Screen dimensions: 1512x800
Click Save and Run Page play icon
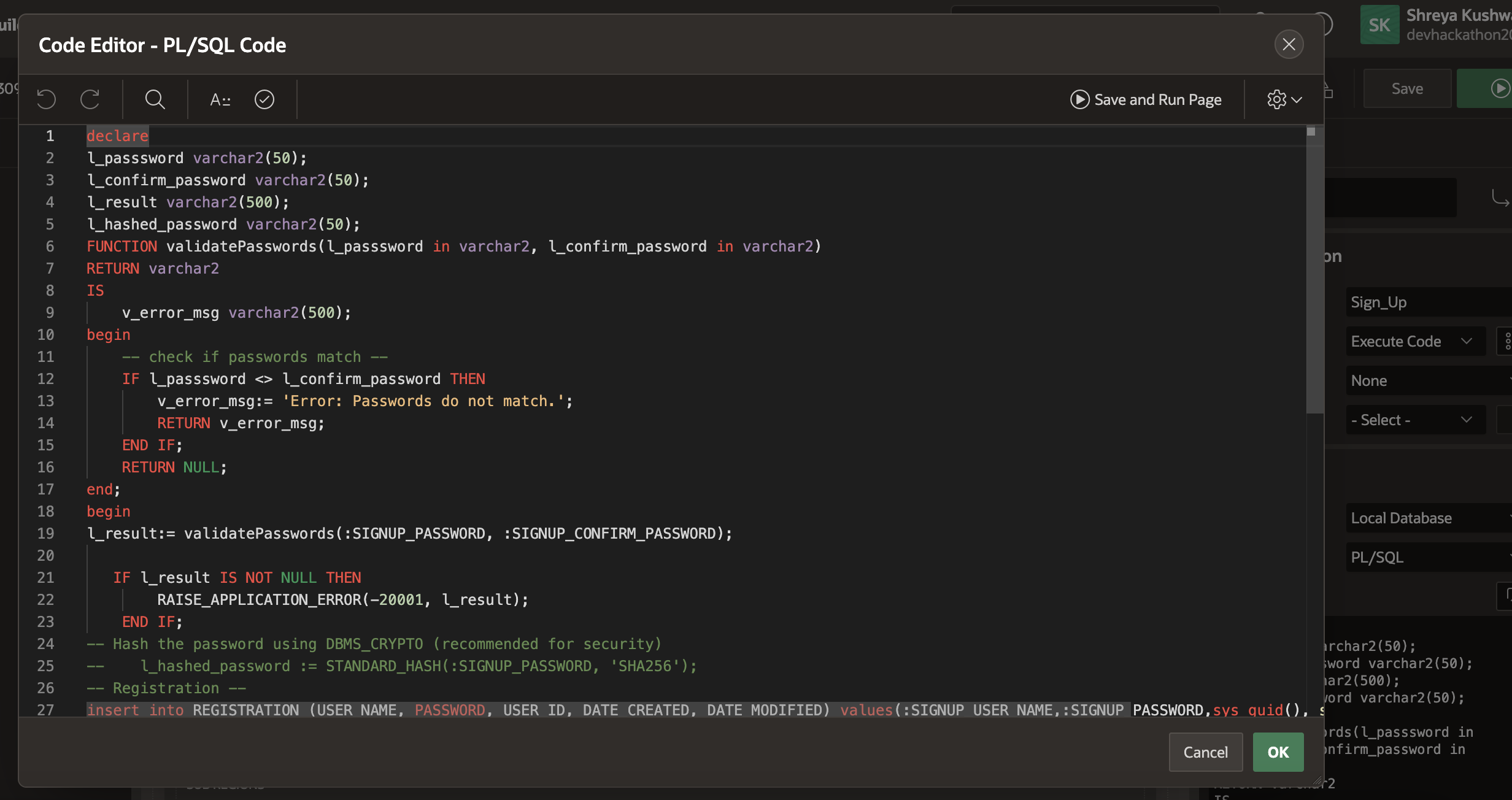tap(1079, 99)
